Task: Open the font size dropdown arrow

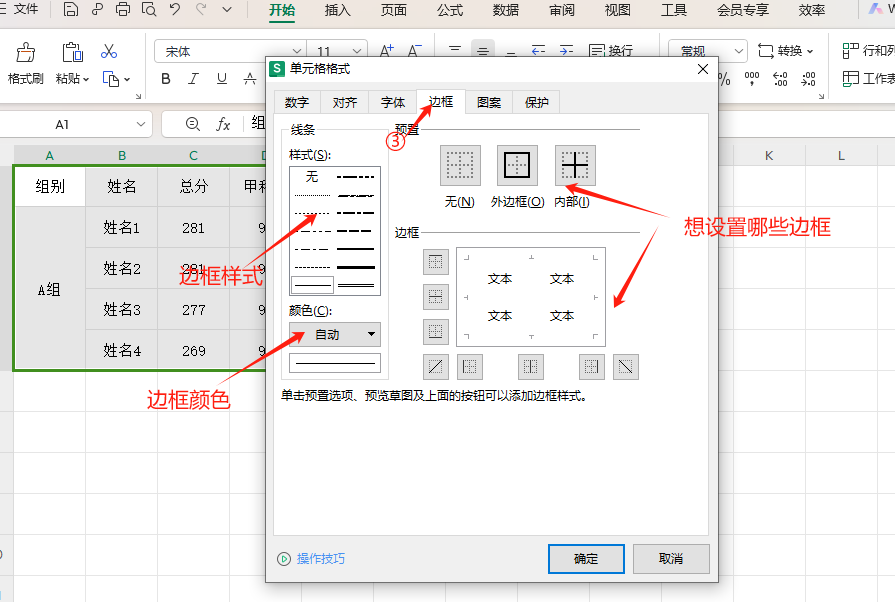Action: coord(357,51)
